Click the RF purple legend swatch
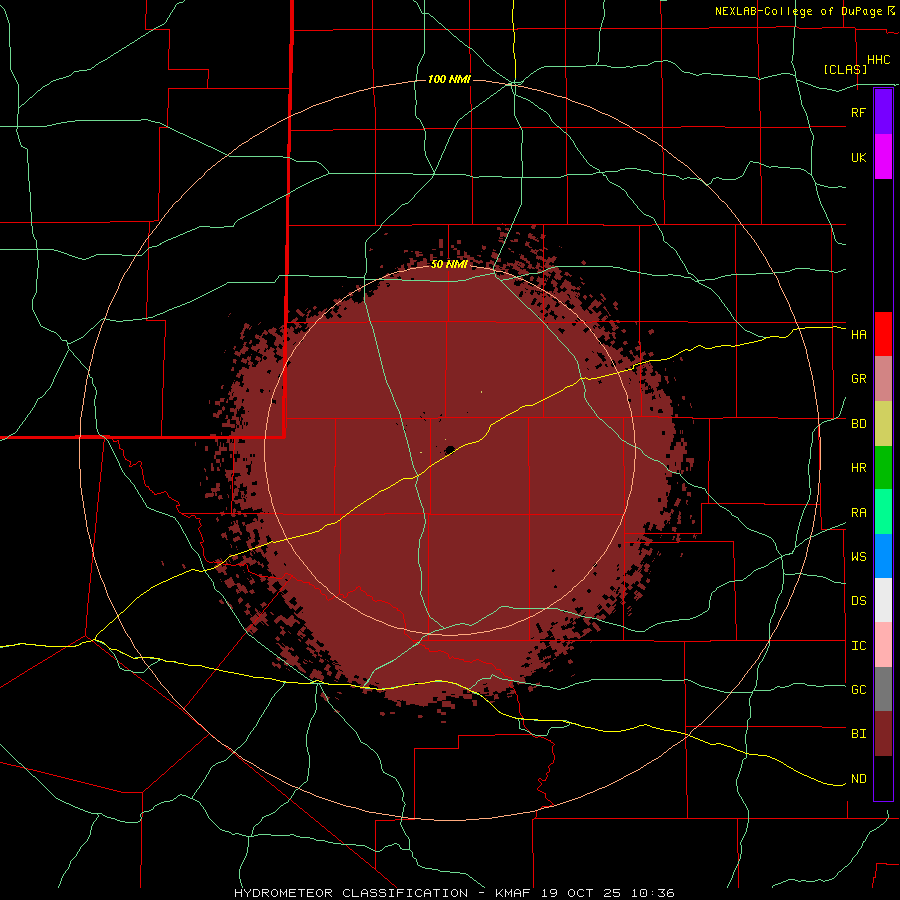Screen dimensions: 900x900 pos(883,111)
